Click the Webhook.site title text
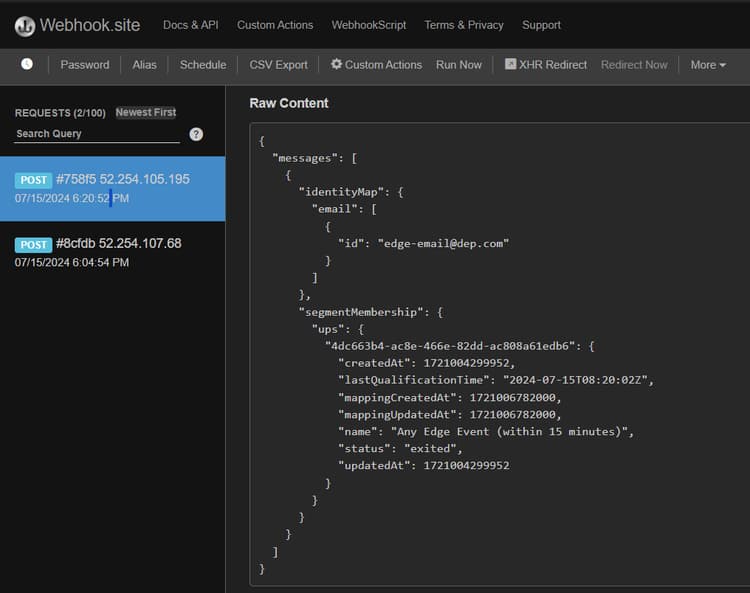750x593 pixels. (x=90, y=25)
